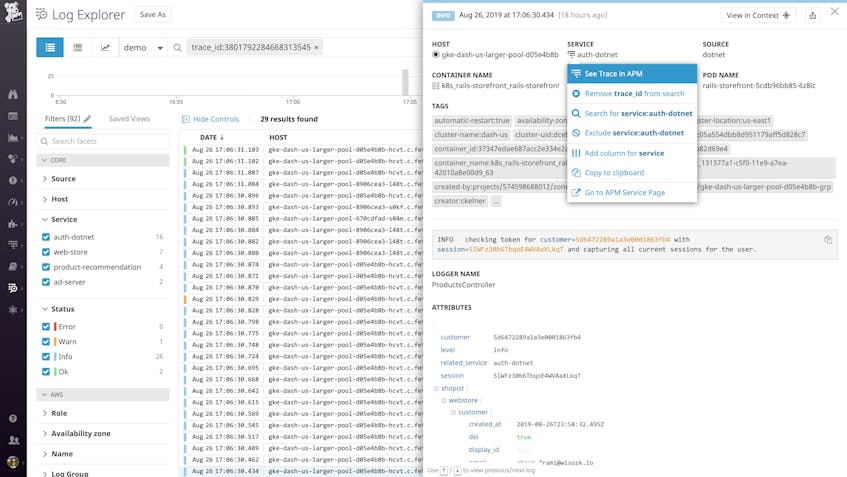
Task: Collapse the CORE facet group
Action: coord(103,160)
